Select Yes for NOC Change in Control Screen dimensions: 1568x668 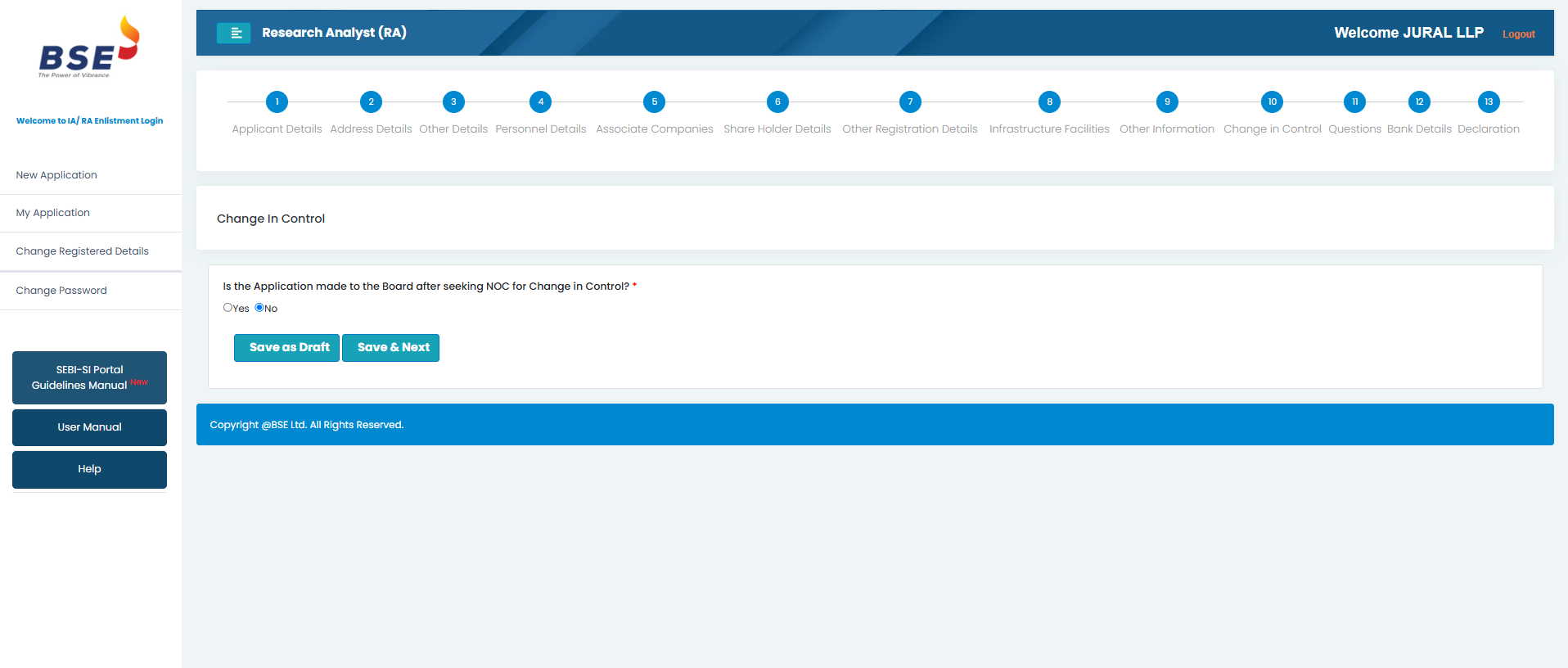pos(228,308)
